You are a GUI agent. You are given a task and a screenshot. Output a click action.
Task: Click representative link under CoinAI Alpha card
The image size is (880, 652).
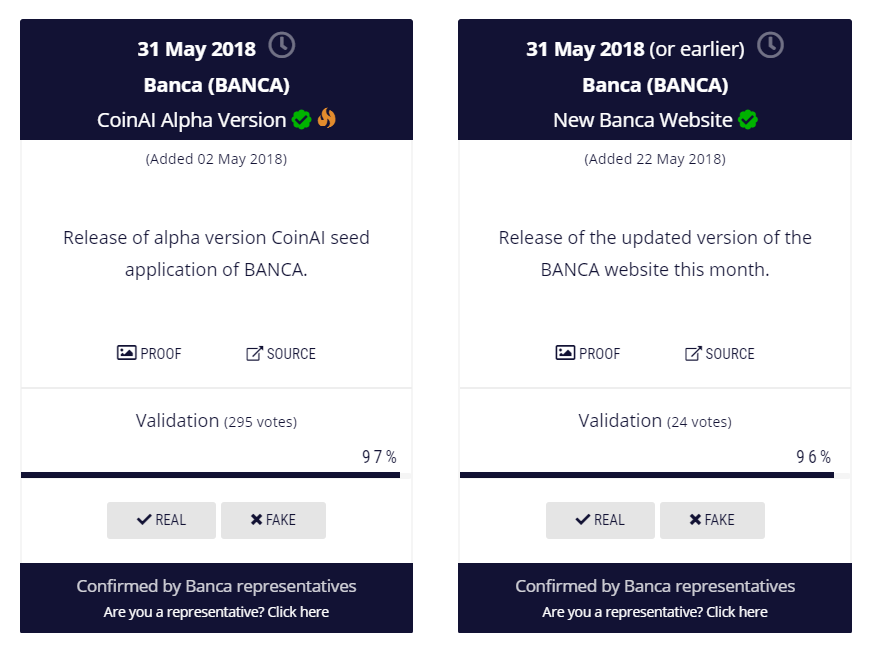coord(216,612)
